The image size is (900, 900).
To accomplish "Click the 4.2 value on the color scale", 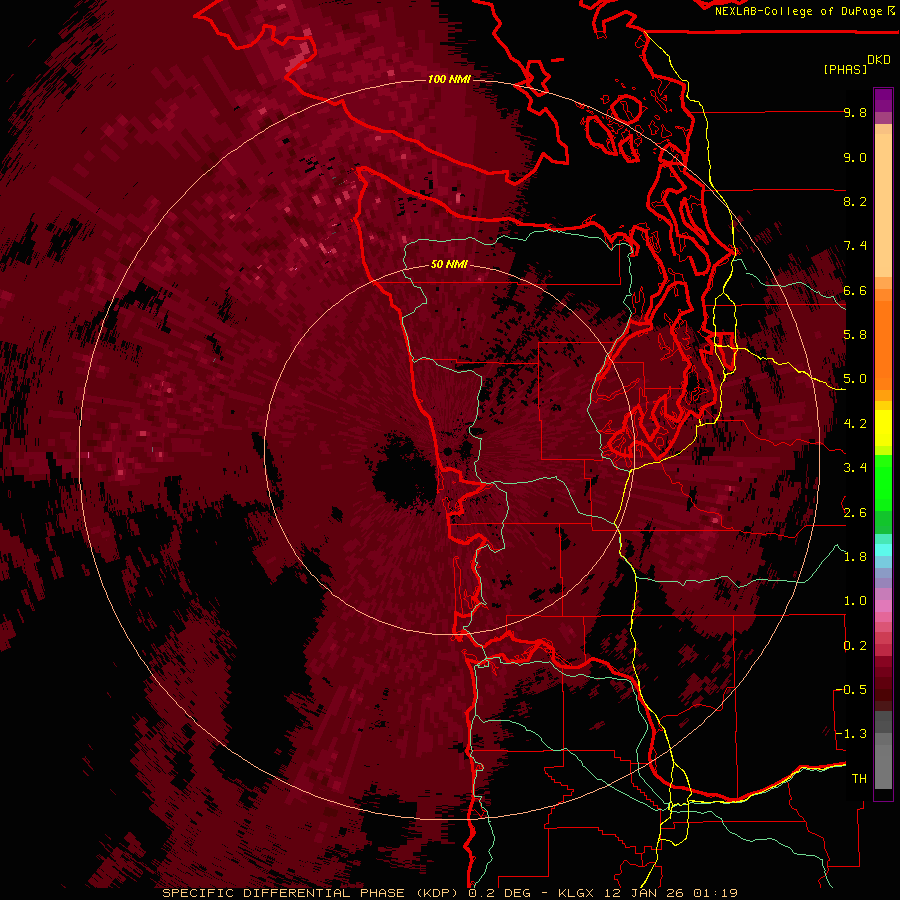I will [855, 424].
